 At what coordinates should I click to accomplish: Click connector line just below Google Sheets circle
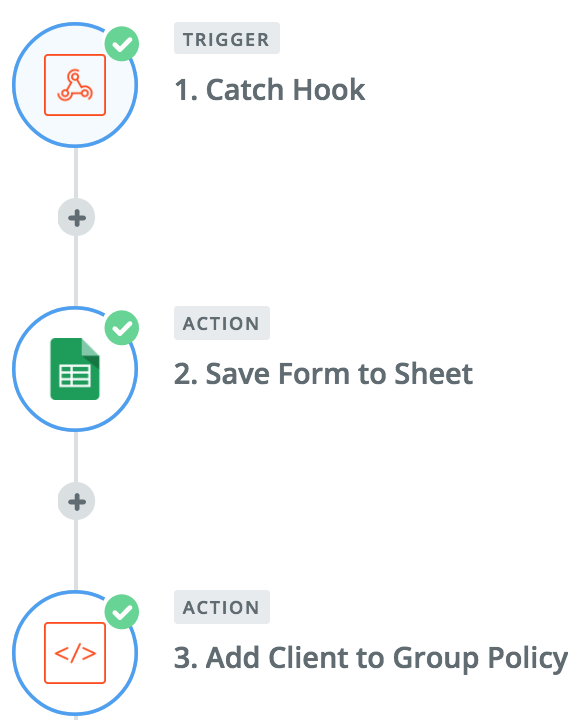click(x=76, y=457)
